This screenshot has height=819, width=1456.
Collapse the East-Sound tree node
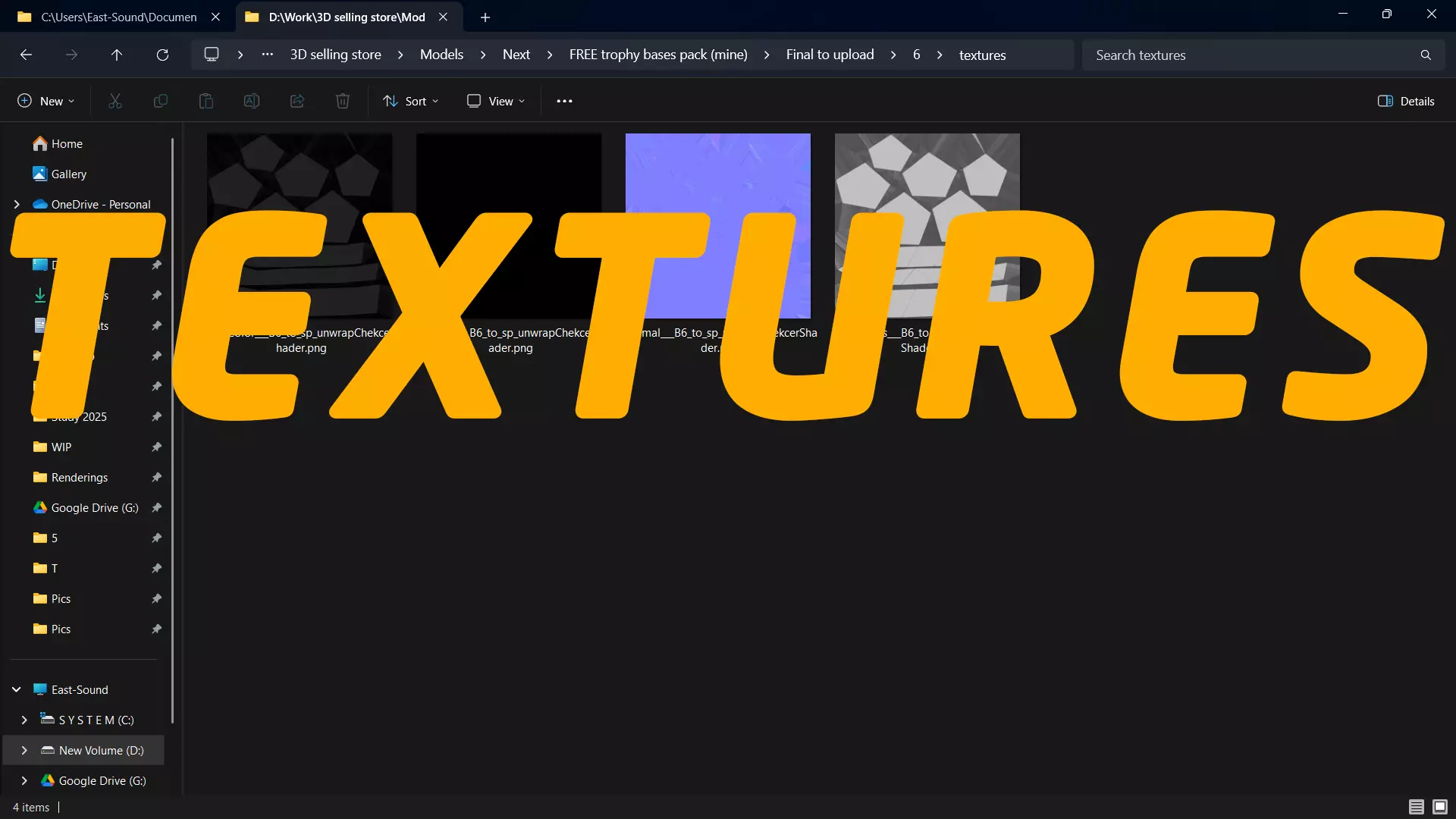[x=16, y=689]
